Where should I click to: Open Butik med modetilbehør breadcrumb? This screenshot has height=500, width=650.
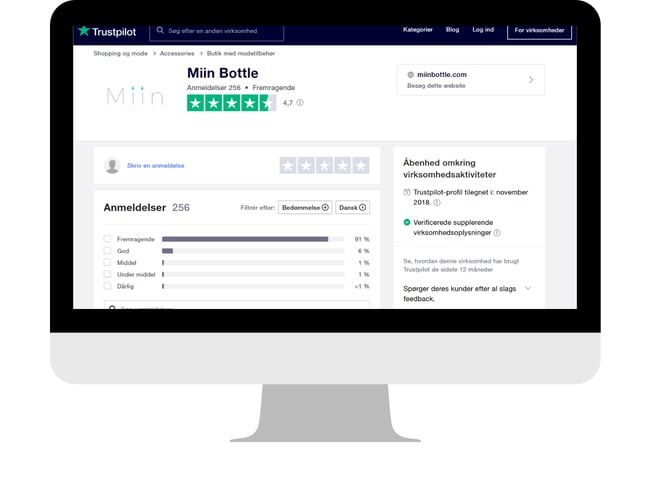point(241,53)
